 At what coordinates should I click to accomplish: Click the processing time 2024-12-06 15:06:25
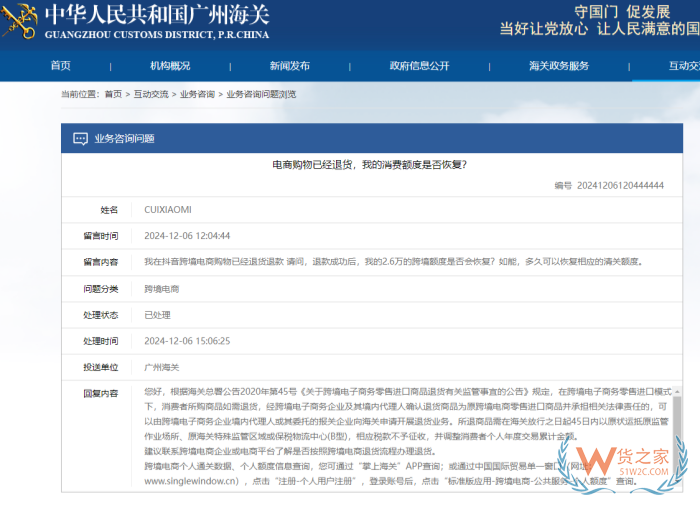187,341
